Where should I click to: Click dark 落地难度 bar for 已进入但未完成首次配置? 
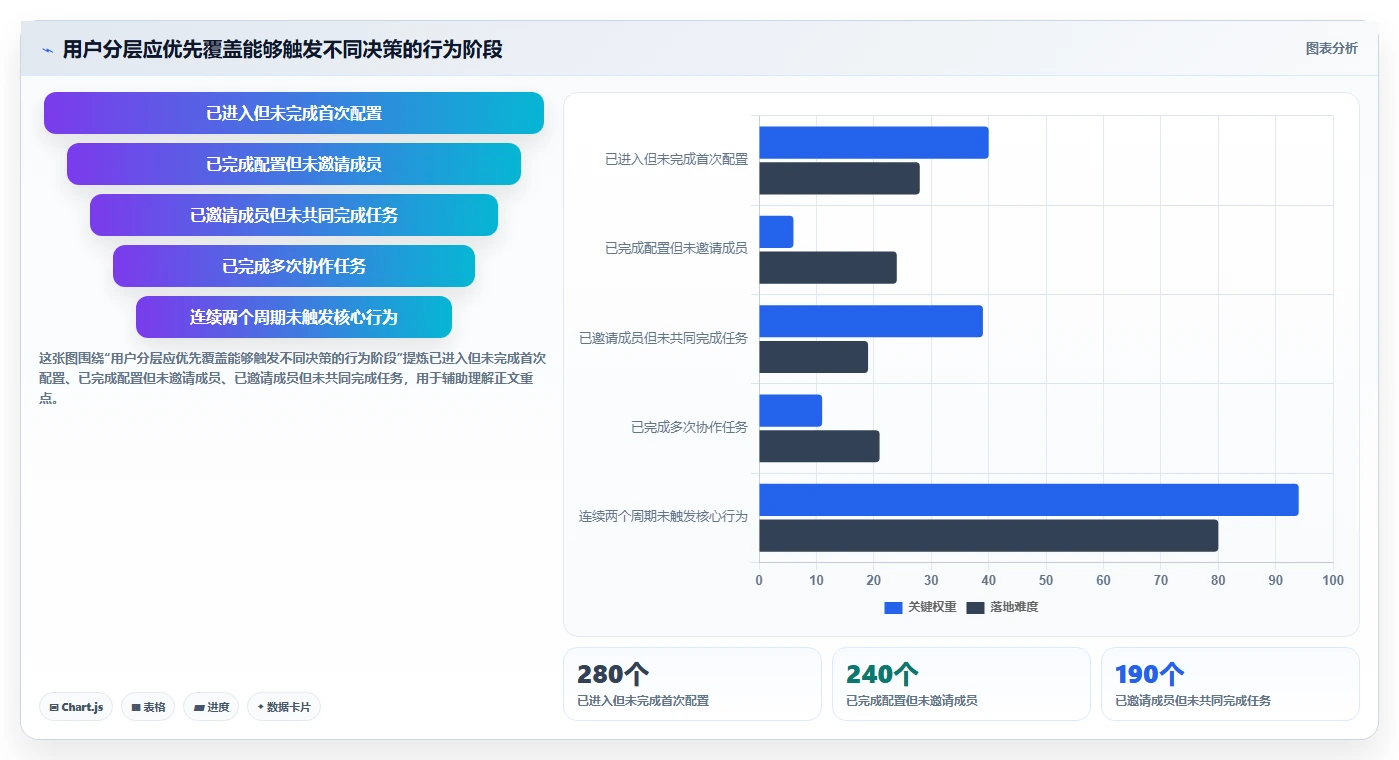pos(839,178)
